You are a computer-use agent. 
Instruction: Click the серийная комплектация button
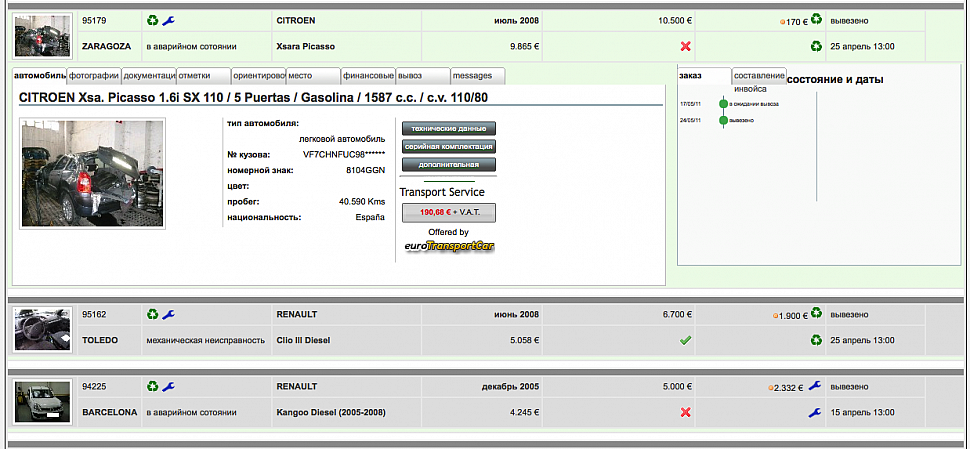tap(449, 147)
